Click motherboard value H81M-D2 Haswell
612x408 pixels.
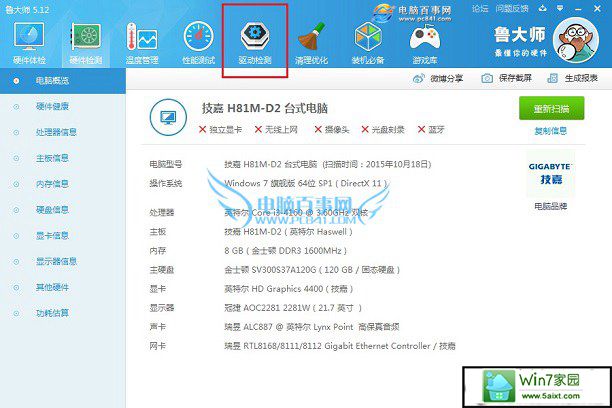[288, 232]
